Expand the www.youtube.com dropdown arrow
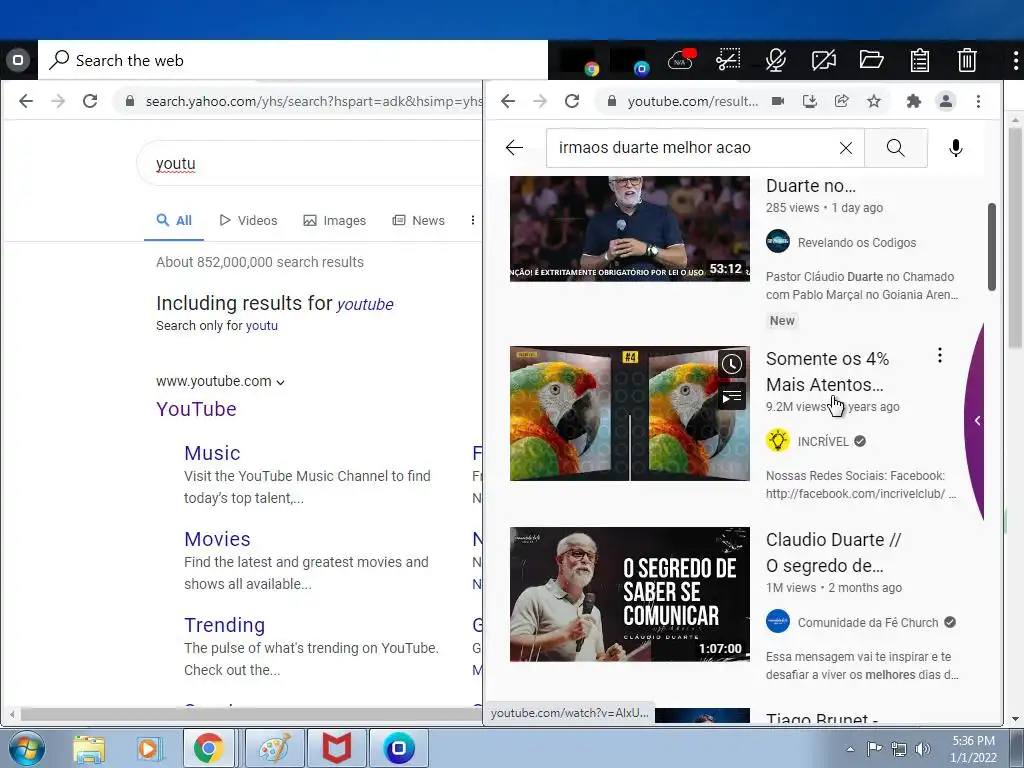 pos(281,383)
